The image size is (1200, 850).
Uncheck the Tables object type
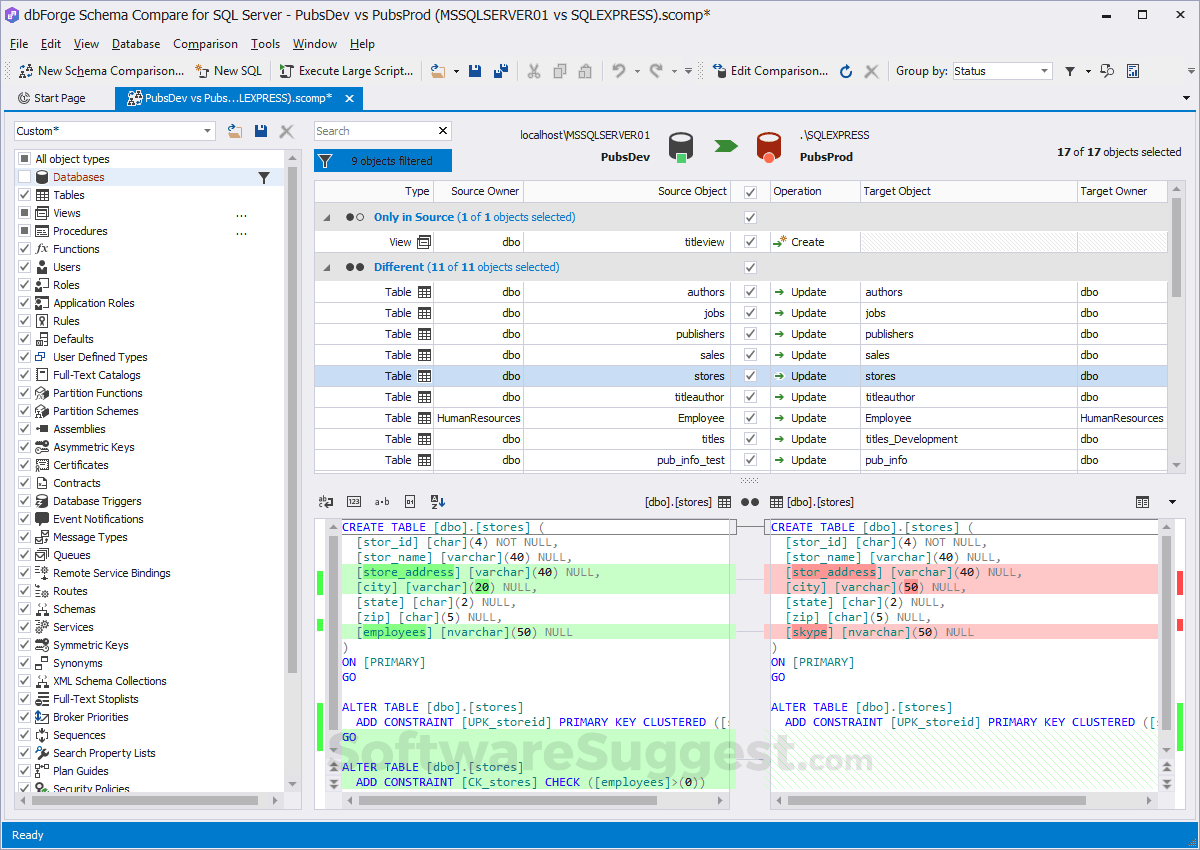(24, 194)
